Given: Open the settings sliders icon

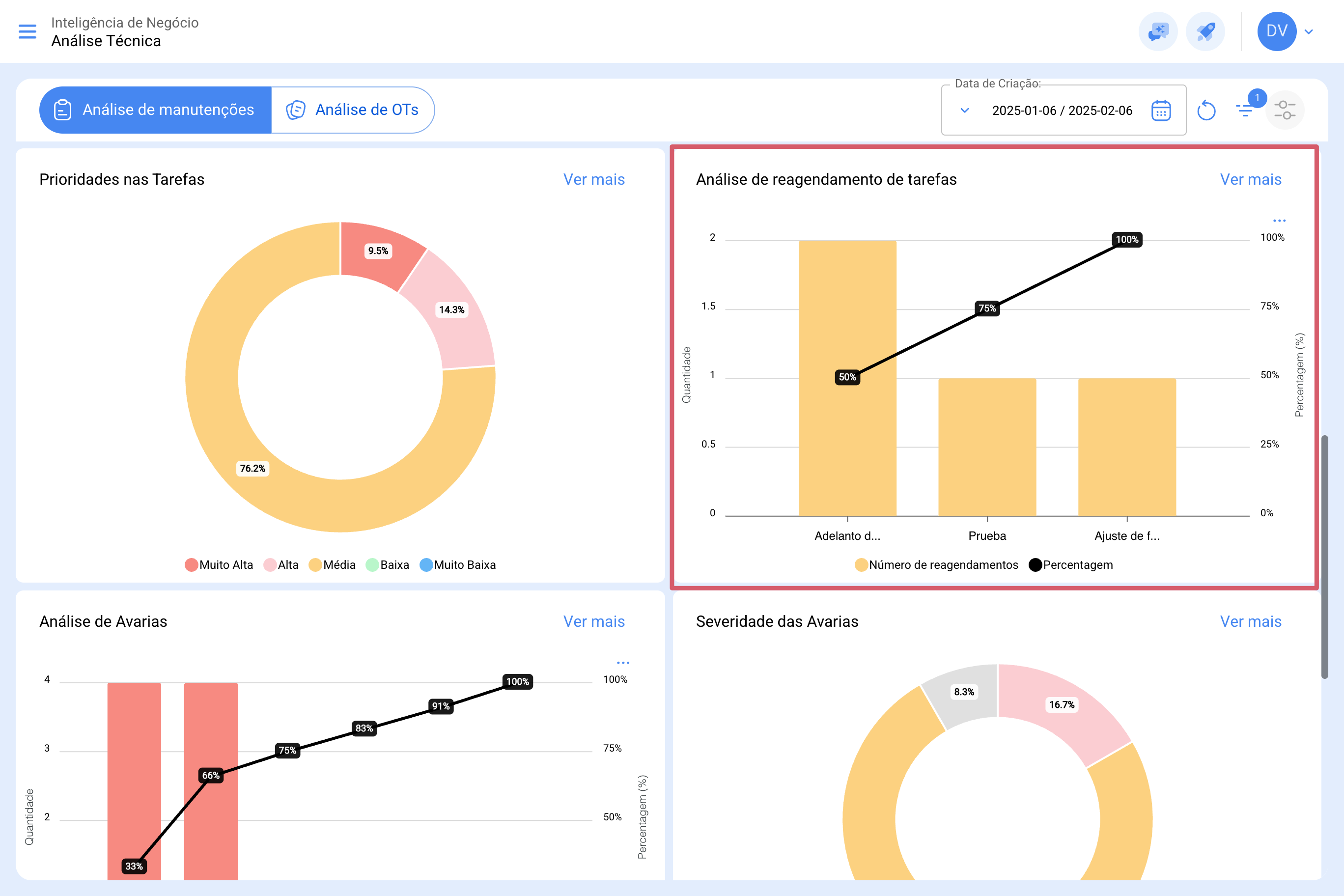Looking at the screenshot, I should [x=1285, y=110].
